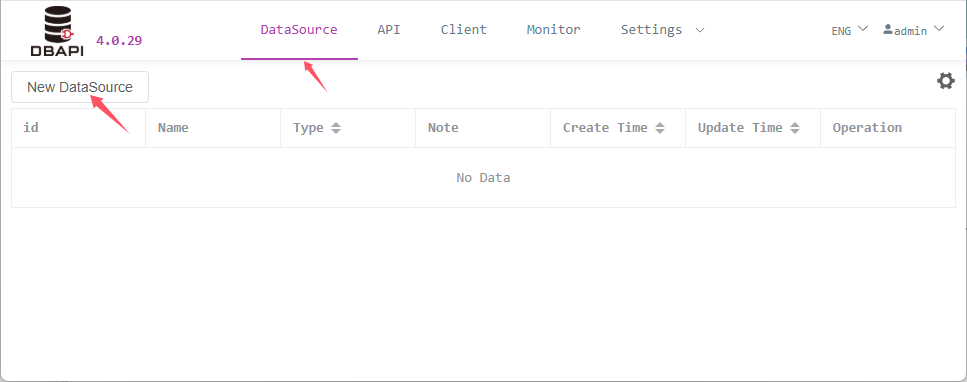Go to the Client tab
This screenshot has height=382, width=967.
pyautogui.click(x=464, y=30)
